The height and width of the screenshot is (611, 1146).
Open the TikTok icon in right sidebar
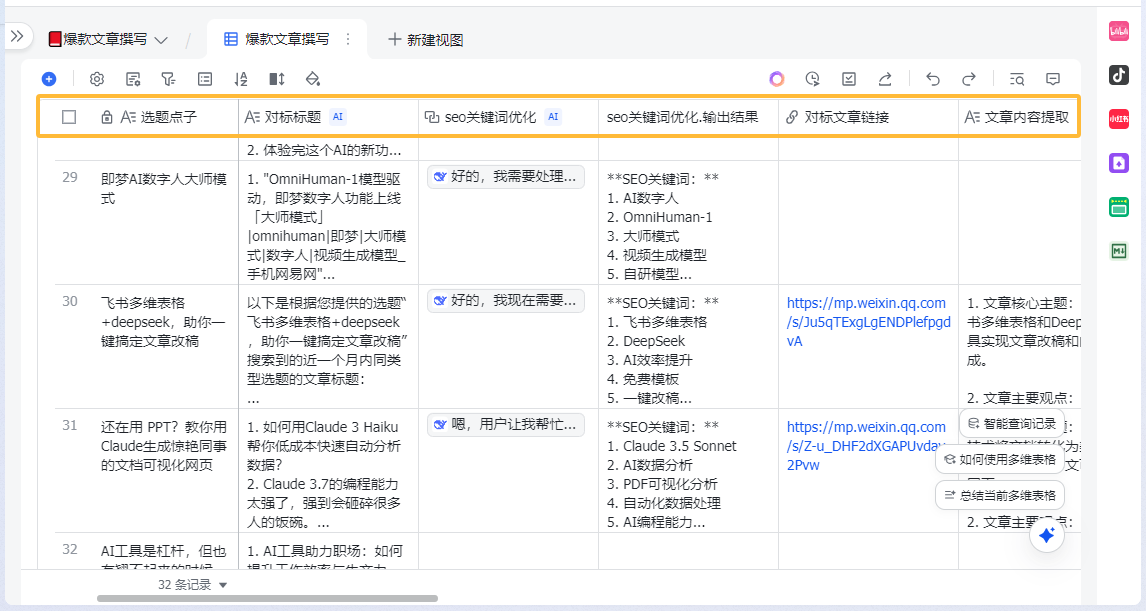coord(1119,75)
